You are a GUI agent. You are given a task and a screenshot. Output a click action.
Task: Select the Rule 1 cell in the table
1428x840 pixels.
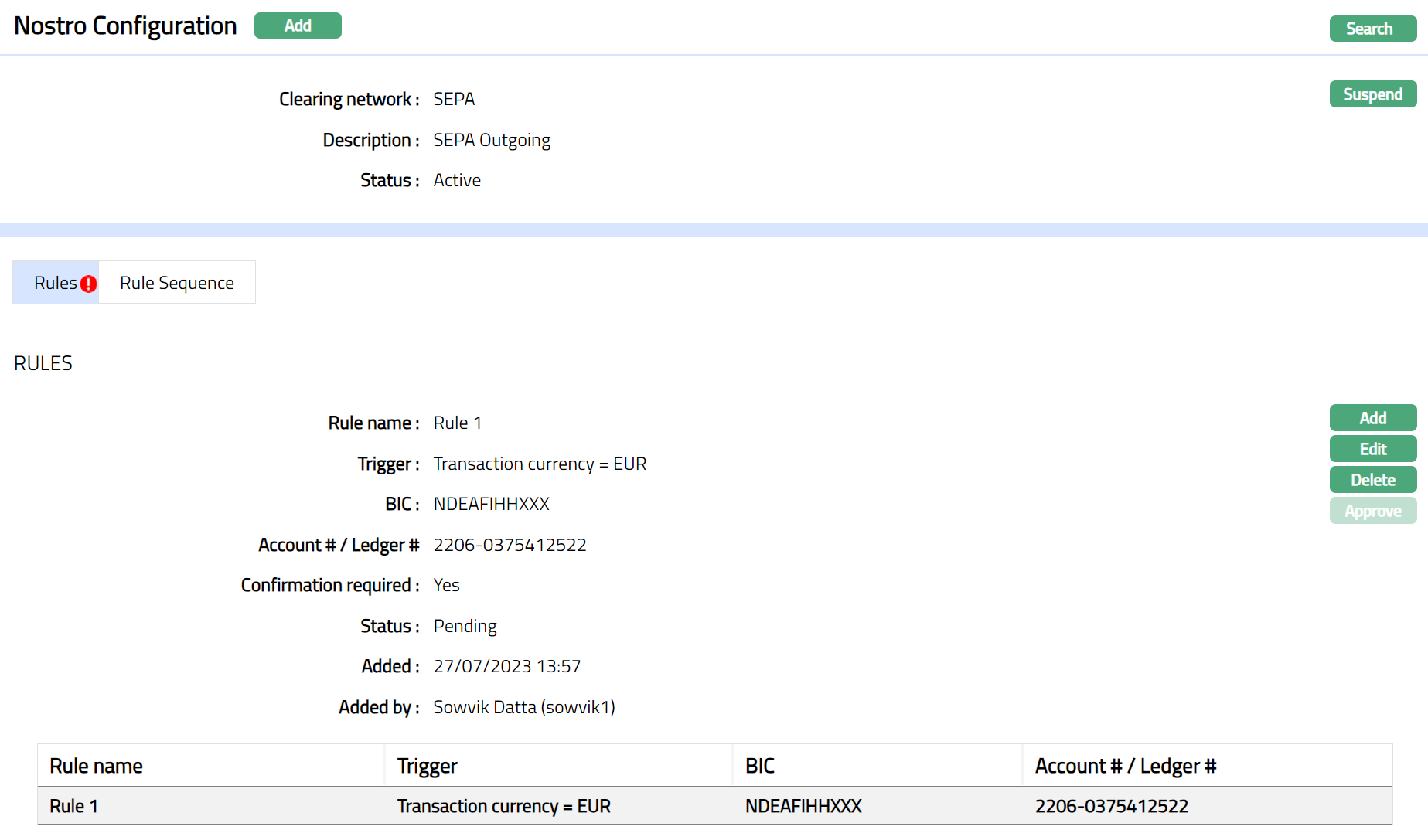(74, 806)
